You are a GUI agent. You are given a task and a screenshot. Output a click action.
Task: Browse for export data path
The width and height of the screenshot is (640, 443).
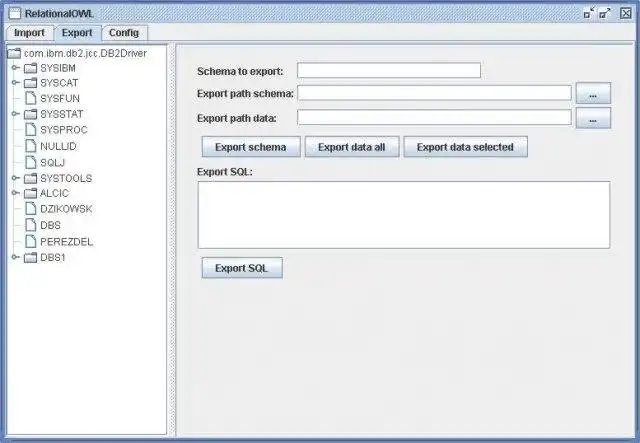(593, 118)
